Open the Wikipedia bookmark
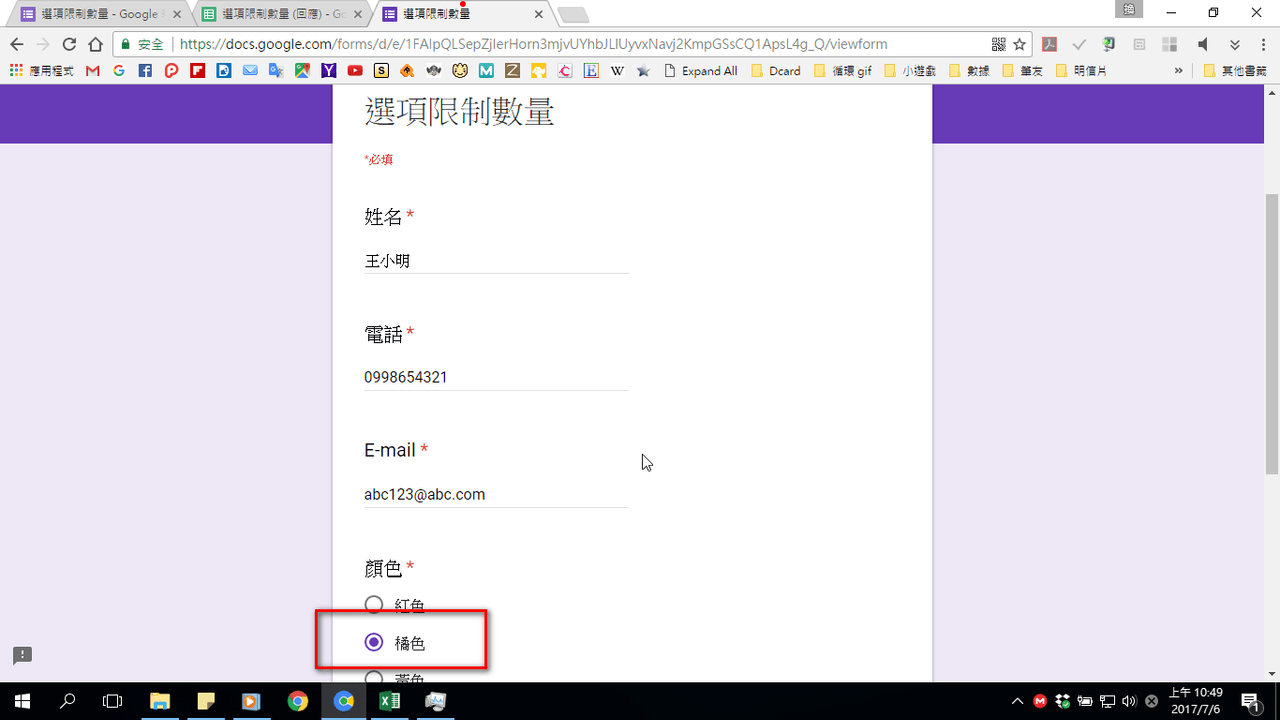Viewport: 1280px width, 720px height. pos(617,71)
